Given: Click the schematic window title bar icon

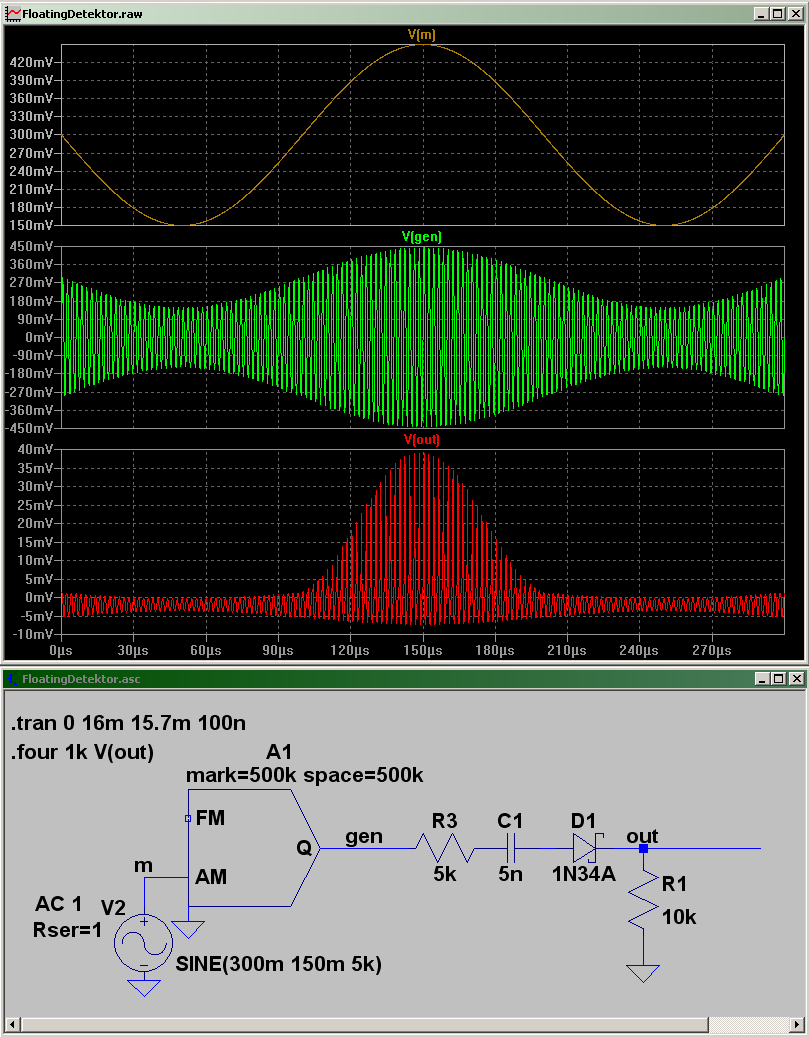Looking at the screenshot, I should 13,679.
